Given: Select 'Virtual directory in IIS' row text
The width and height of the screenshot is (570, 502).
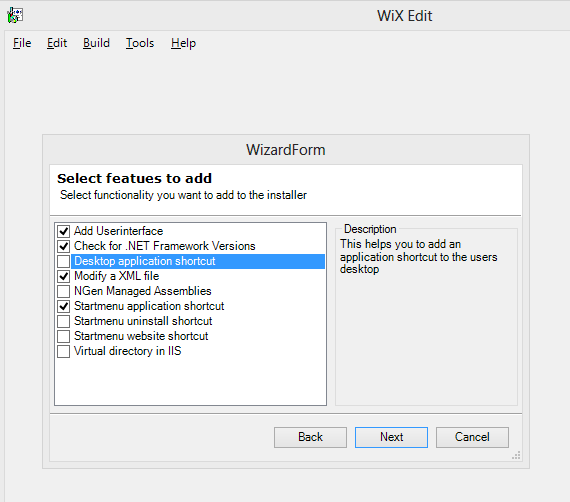Looking at the screenshot, I should pyautogui.click(x=128, y=351).
